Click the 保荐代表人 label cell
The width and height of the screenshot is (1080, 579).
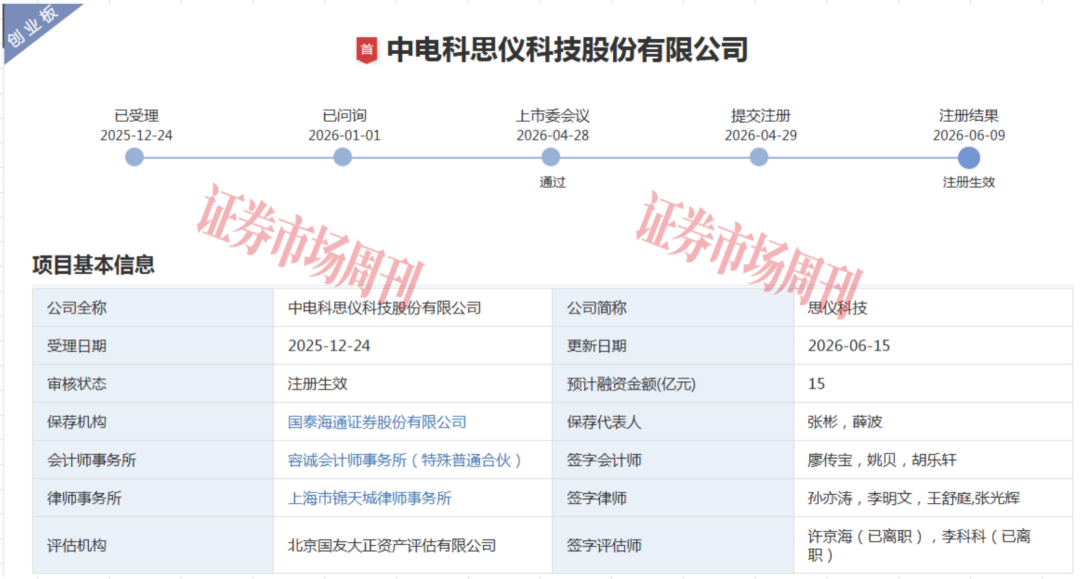point(673,422)
